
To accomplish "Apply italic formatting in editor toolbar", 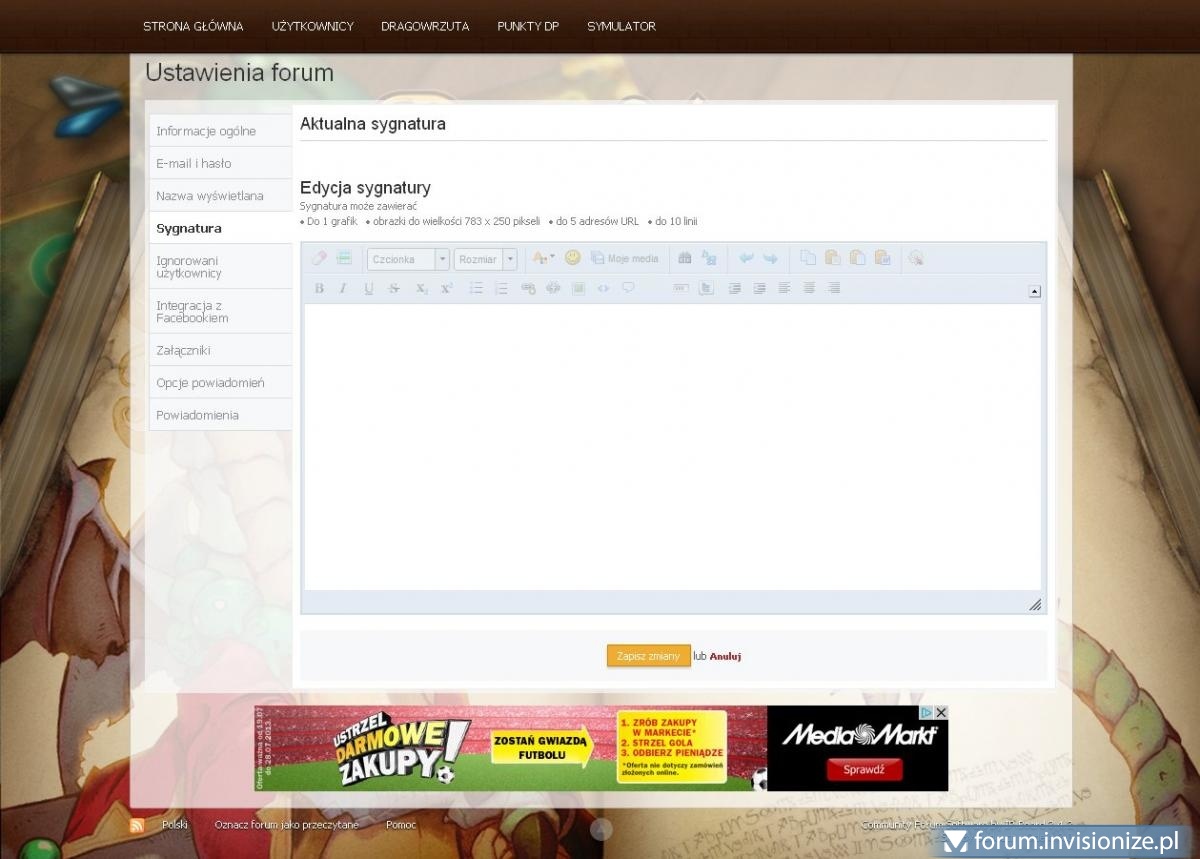I will pos(343,288).
